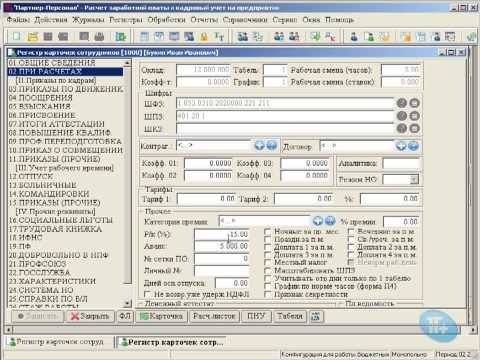
Task: Check the 'Местный налог' checkbox
Action: click(x=267, y=263)
